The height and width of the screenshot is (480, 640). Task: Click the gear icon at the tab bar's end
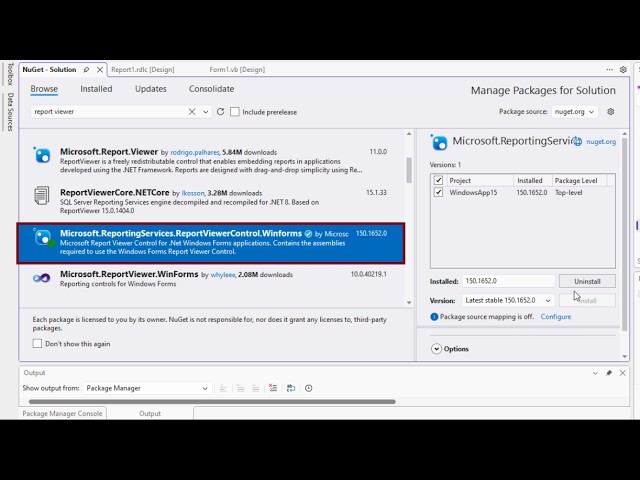coord(623,70)
